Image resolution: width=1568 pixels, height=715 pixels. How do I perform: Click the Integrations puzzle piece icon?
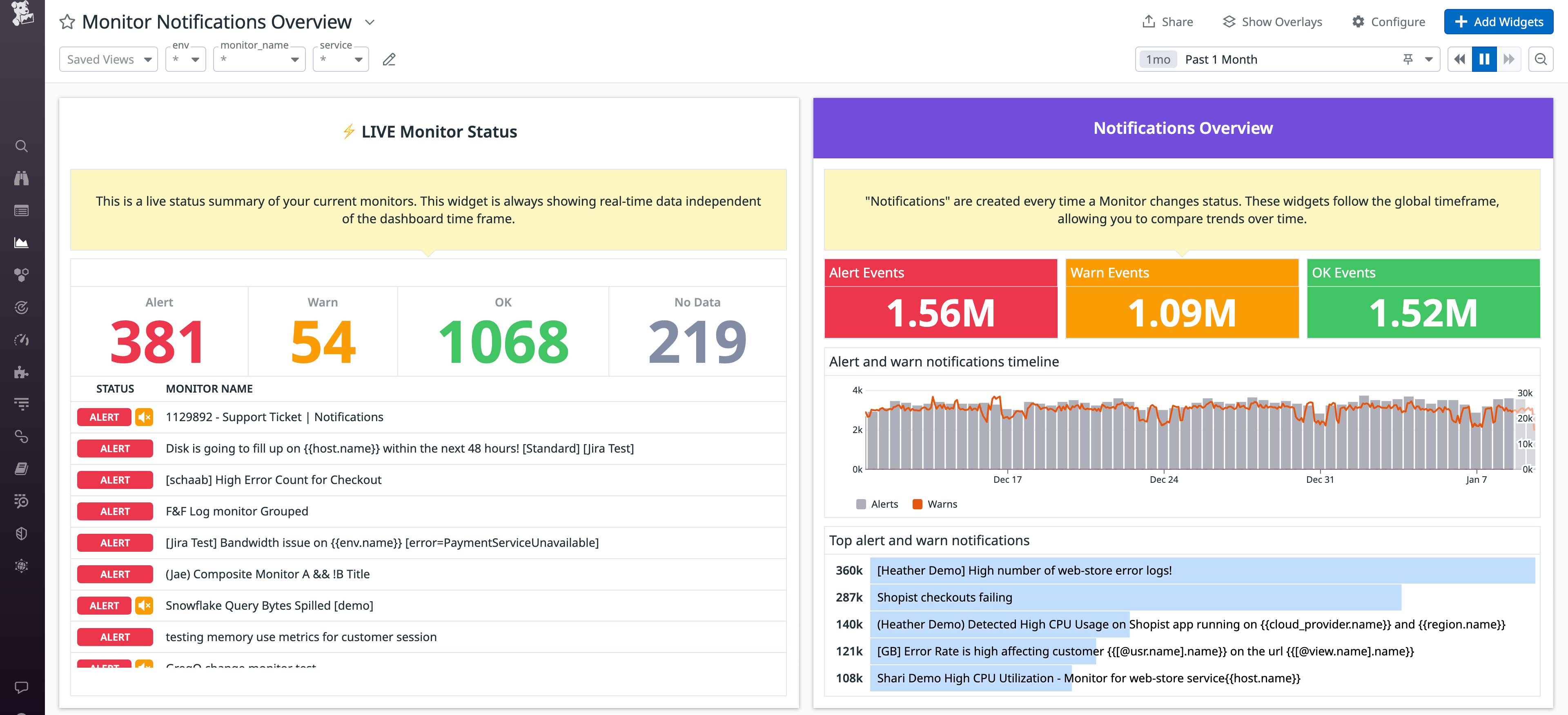pyautogui.click(x=22, y=372)
